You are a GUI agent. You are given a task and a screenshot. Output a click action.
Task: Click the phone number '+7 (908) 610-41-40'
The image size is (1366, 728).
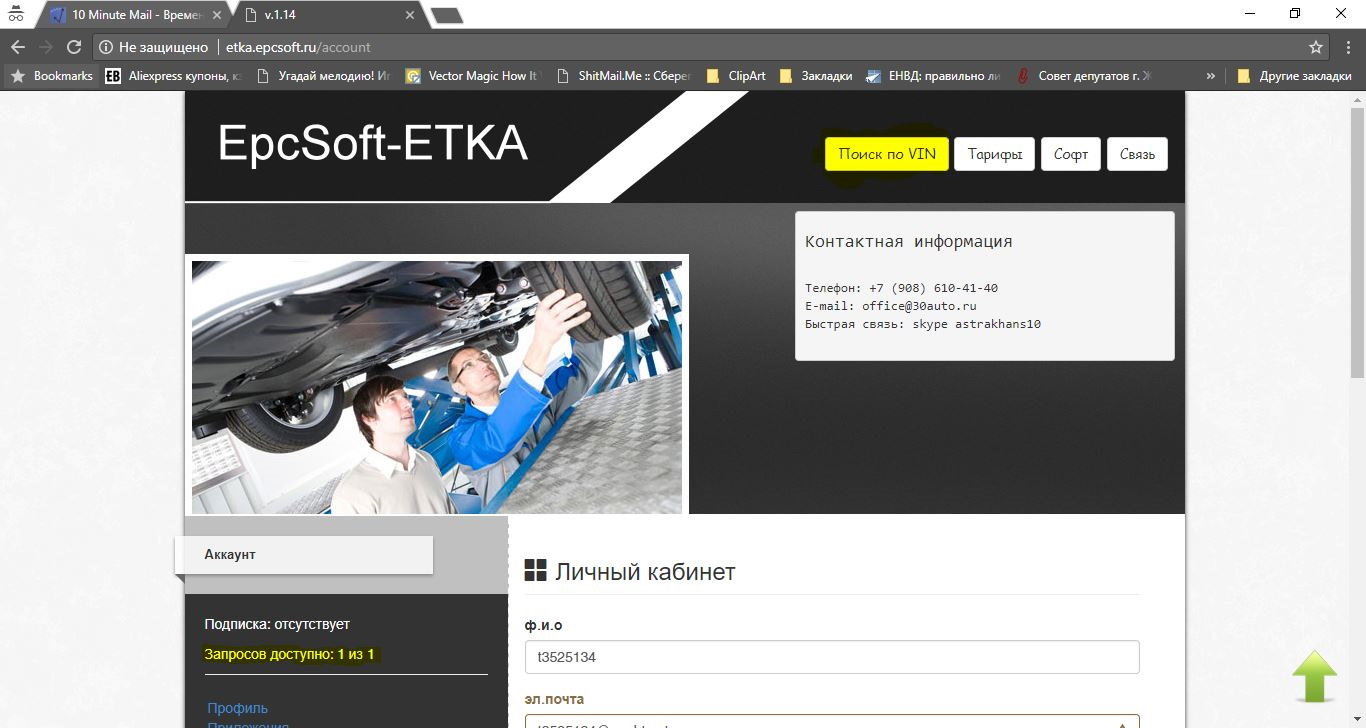[x=933, y=288]
